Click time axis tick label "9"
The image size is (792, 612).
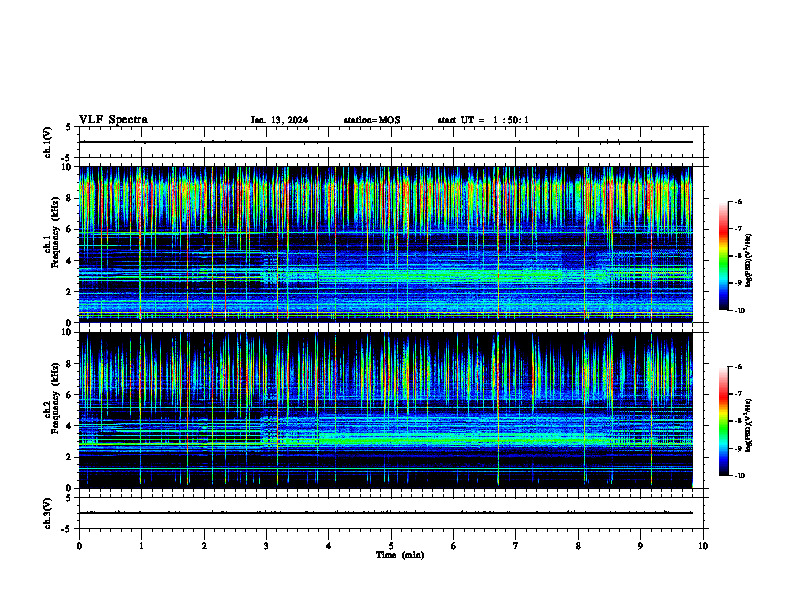640,546
